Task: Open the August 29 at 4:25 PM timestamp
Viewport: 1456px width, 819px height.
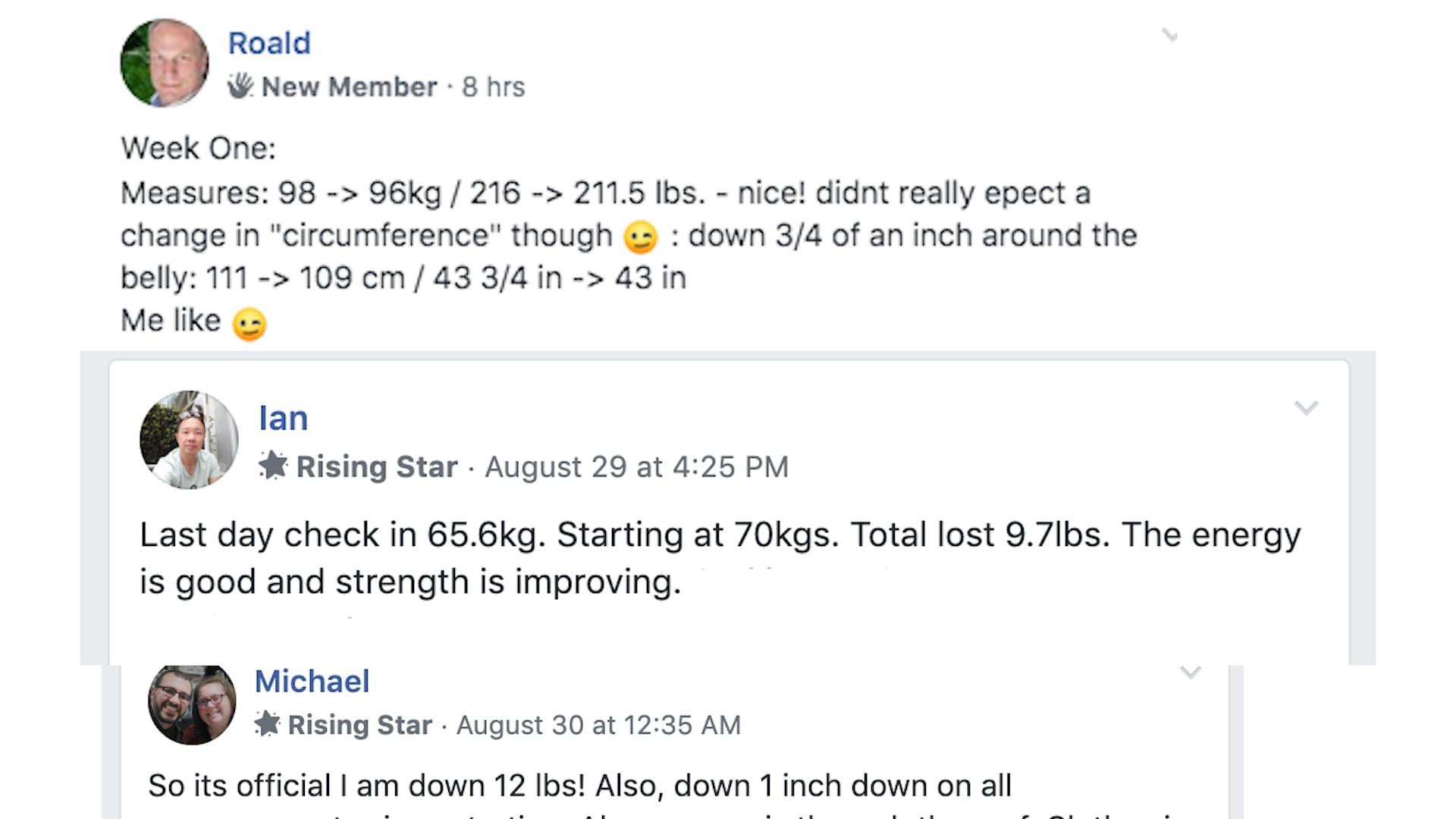Action: pos(637,466)
